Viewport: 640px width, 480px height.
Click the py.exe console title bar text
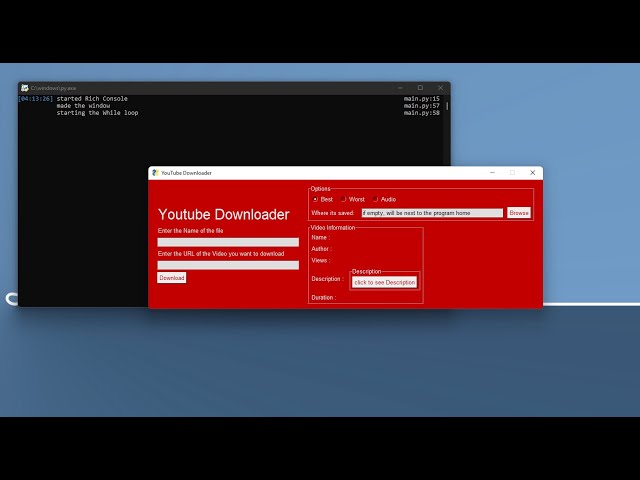click(53, 88)
